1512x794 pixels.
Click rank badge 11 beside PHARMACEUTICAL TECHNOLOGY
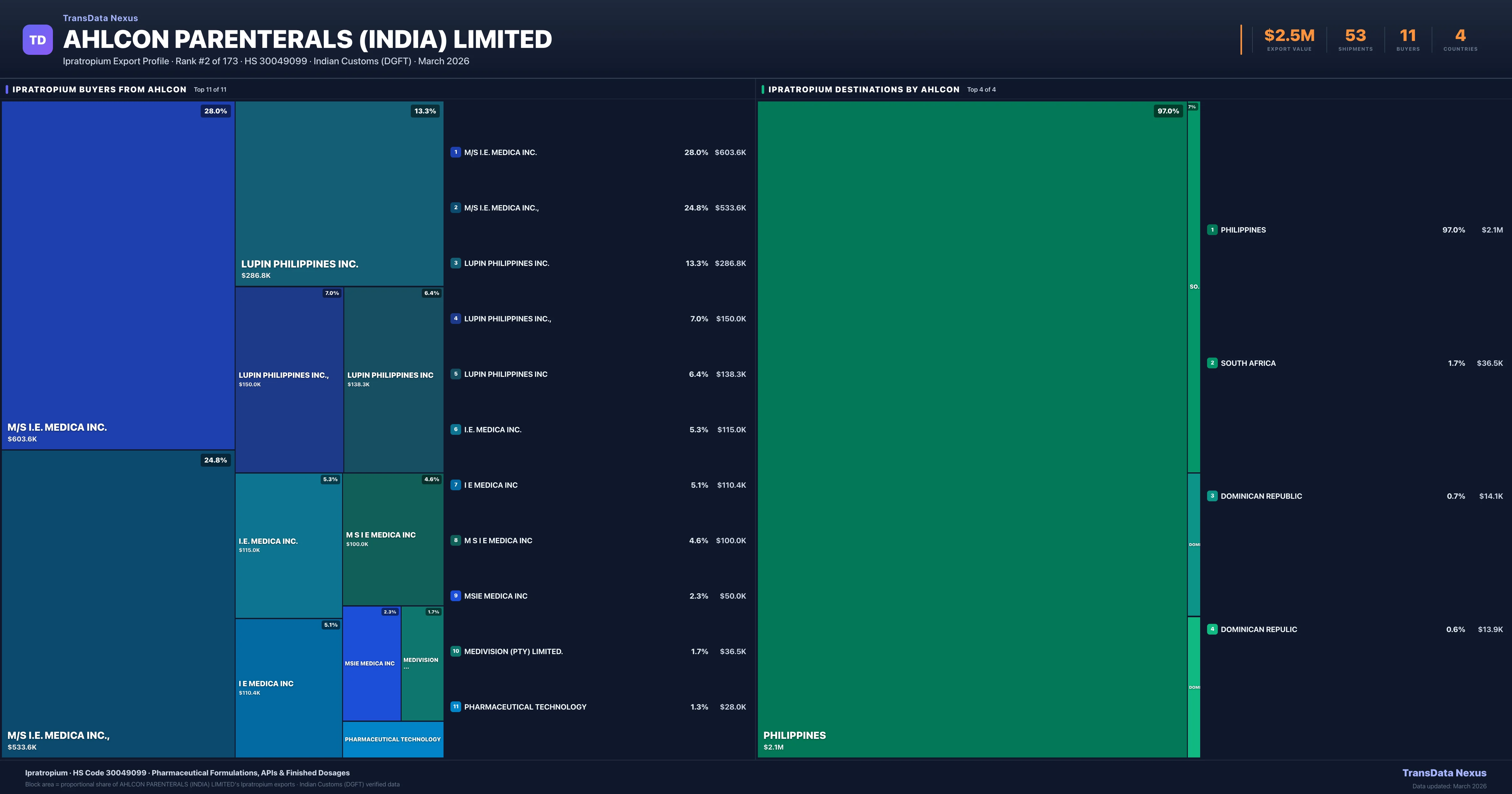[455, 706]
